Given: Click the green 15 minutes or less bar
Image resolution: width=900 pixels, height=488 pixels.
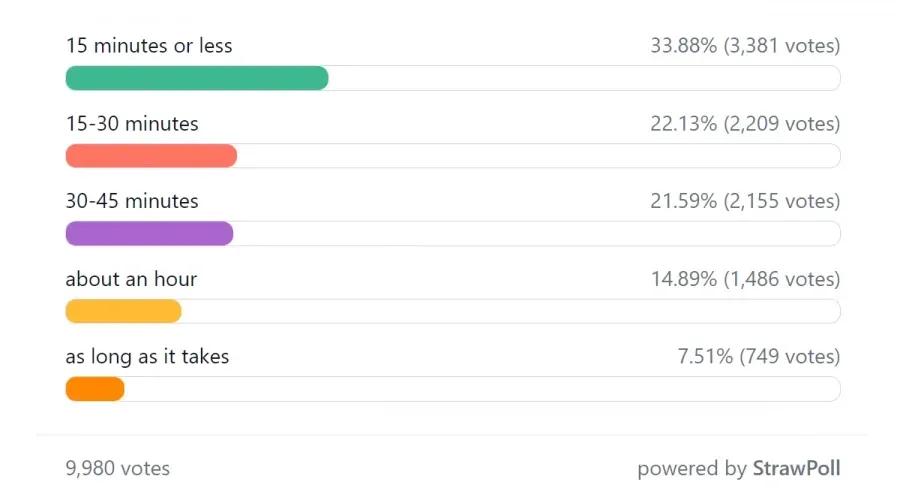Looking at the screenshot, I should [197, 78].
